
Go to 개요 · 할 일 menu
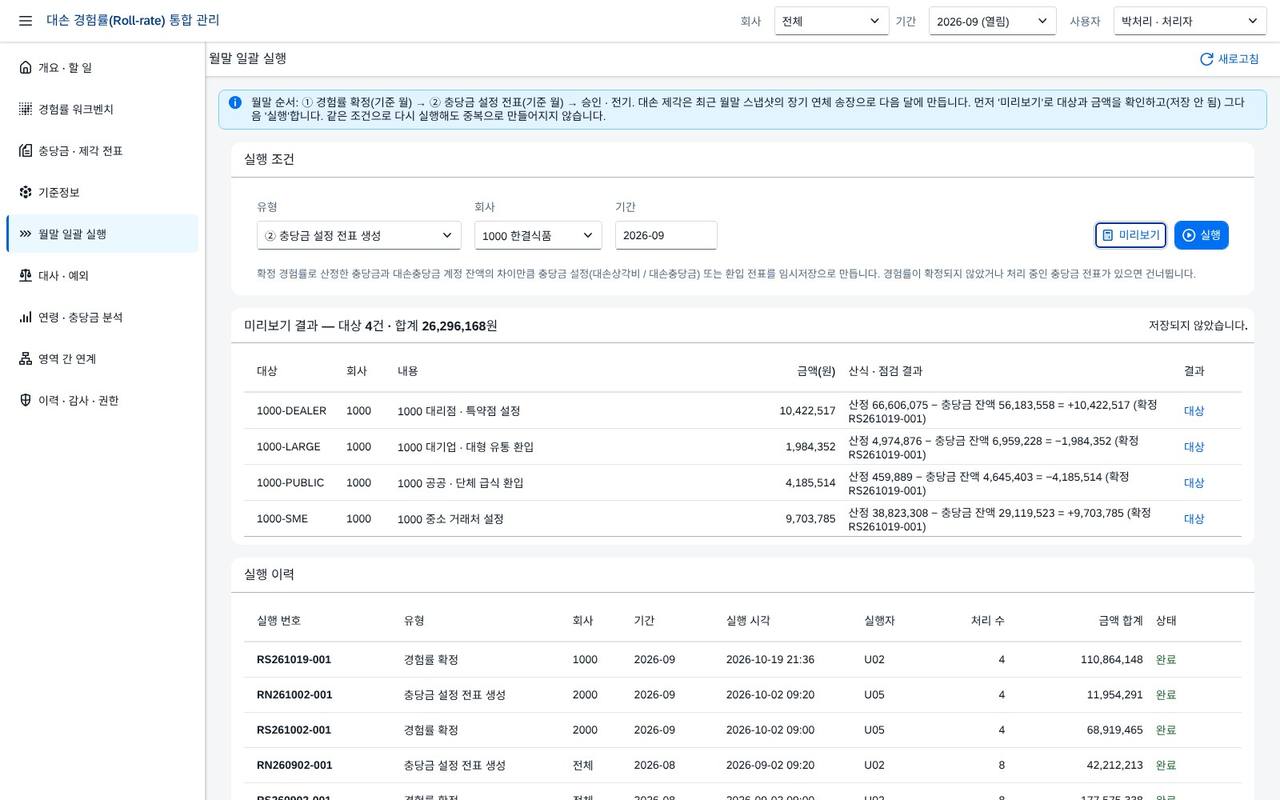click(x=102, y=68)
